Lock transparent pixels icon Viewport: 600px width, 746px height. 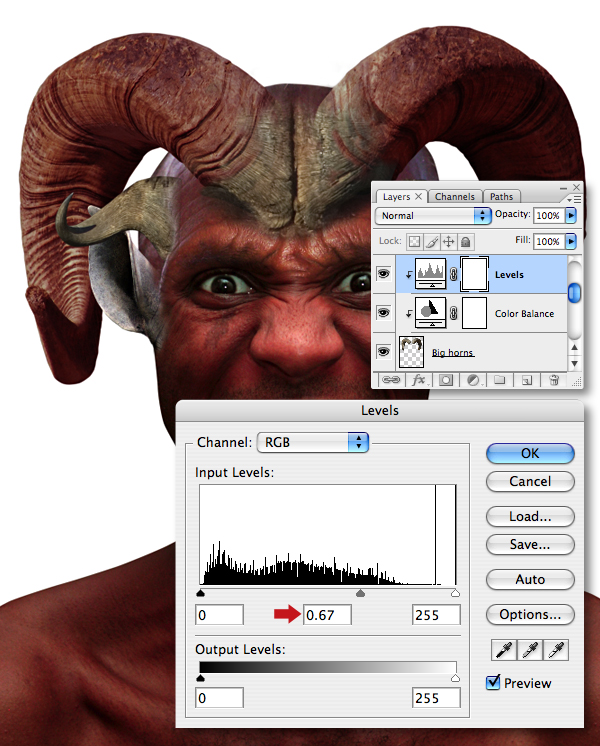click(414, 242)
